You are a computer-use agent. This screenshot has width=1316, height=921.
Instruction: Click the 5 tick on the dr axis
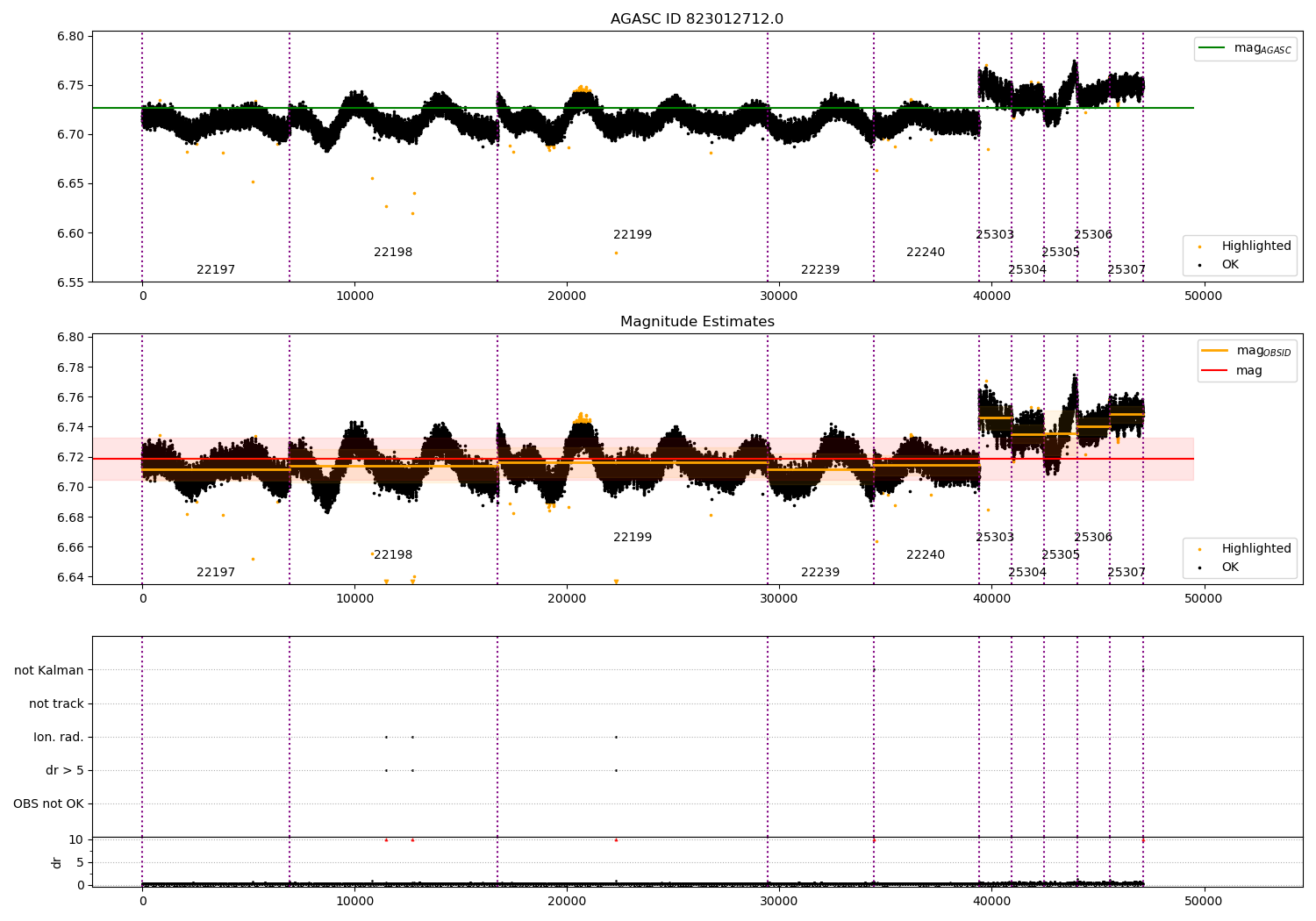click(80, 862)
